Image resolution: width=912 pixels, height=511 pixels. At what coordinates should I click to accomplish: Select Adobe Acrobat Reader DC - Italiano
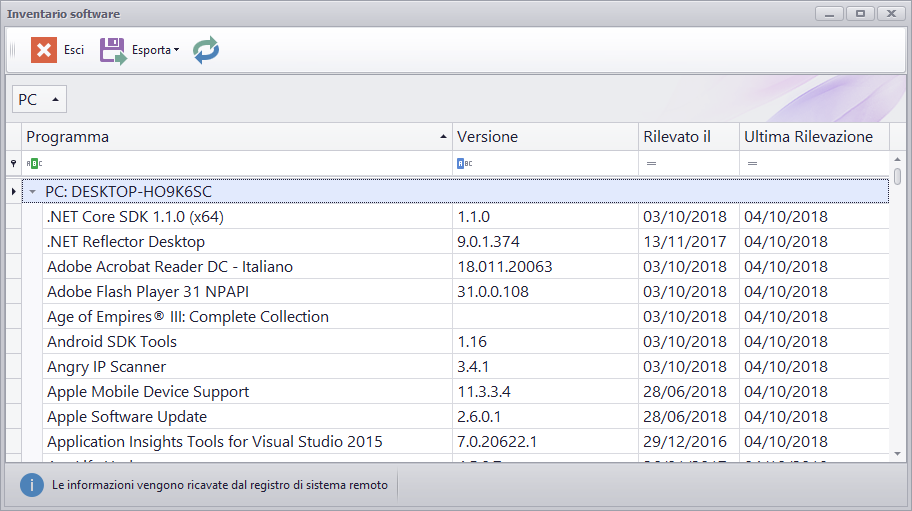466,267
